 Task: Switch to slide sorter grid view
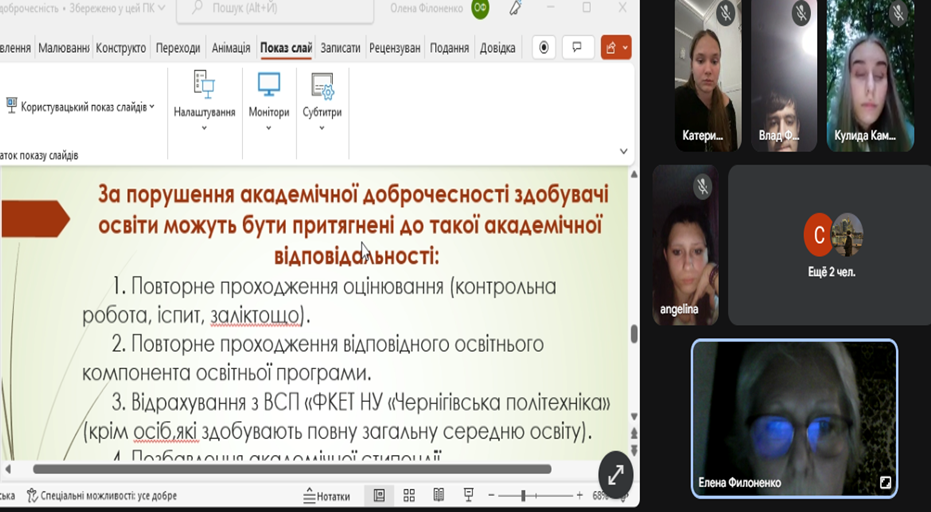pos(409,495)
